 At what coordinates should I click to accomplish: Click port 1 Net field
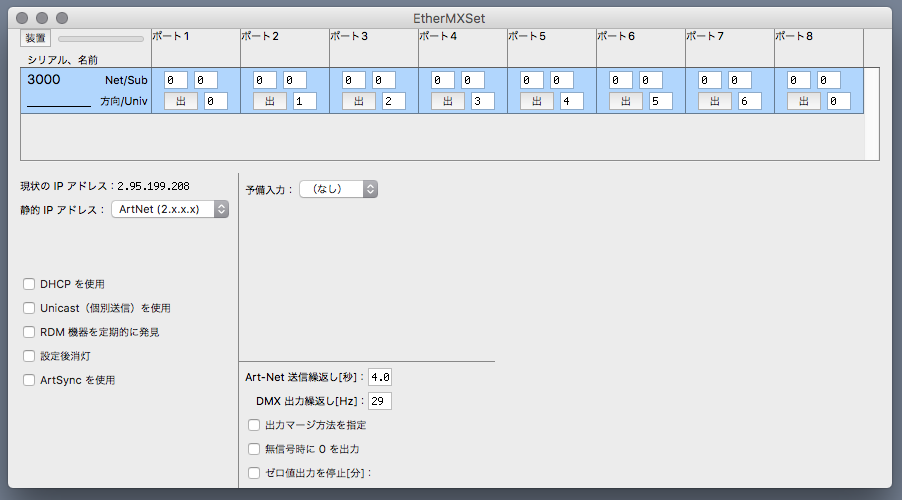click(x=176, y=80)
